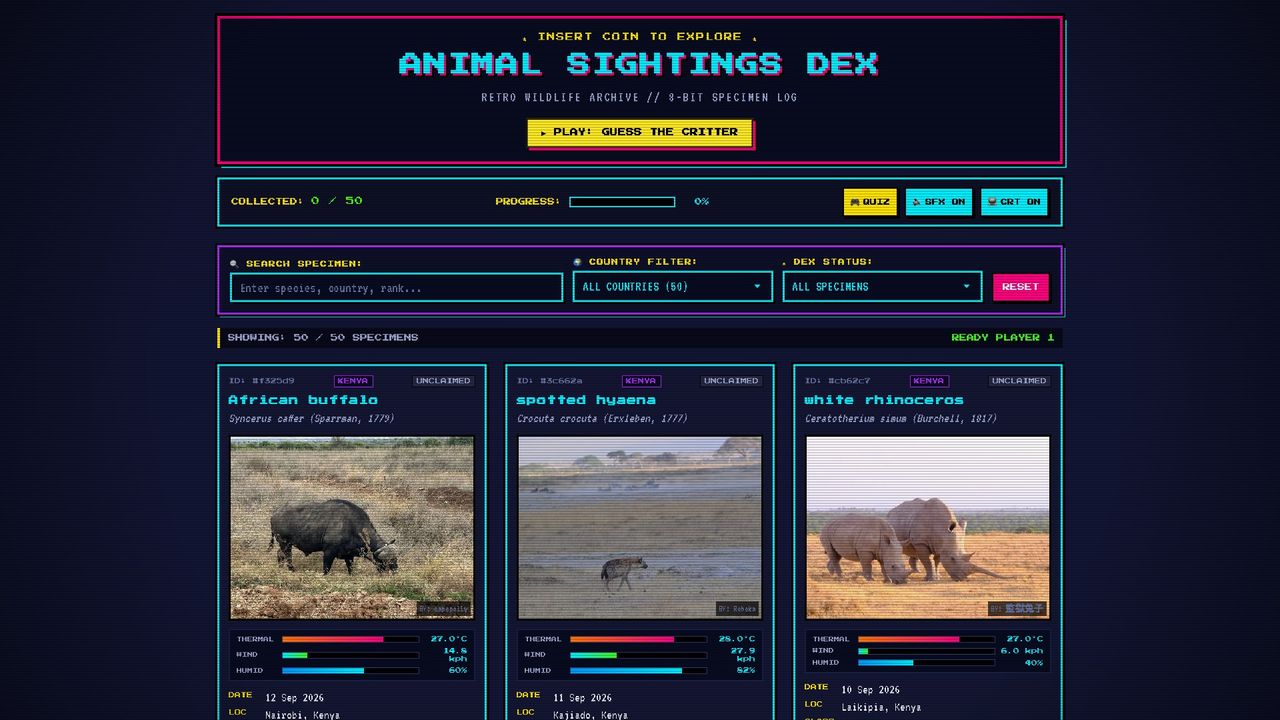Image resolution: width=1280 pixels, height=720 pixels.
Task: Click the 11 Sep 2026 sighting date
Action: (x=583, y=698)
